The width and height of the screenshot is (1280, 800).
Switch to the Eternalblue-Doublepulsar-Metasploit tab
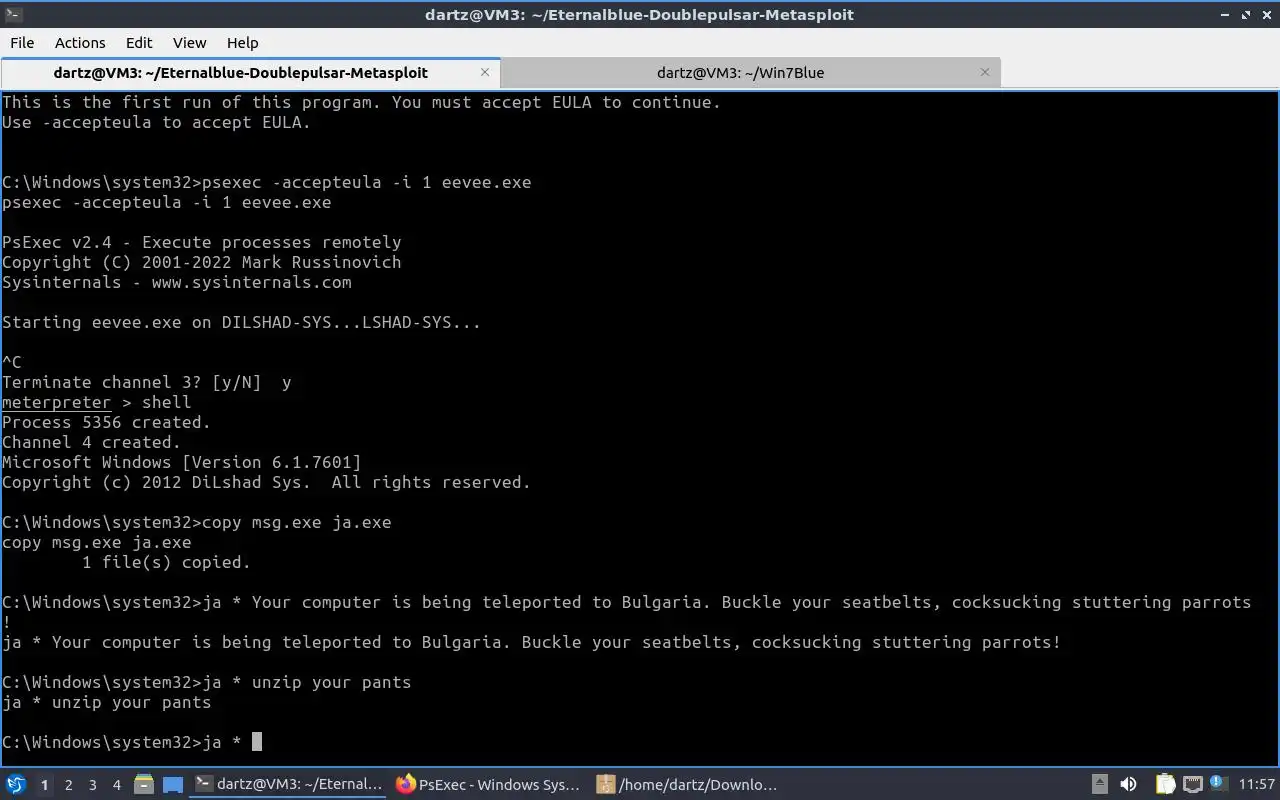[240, 72]
